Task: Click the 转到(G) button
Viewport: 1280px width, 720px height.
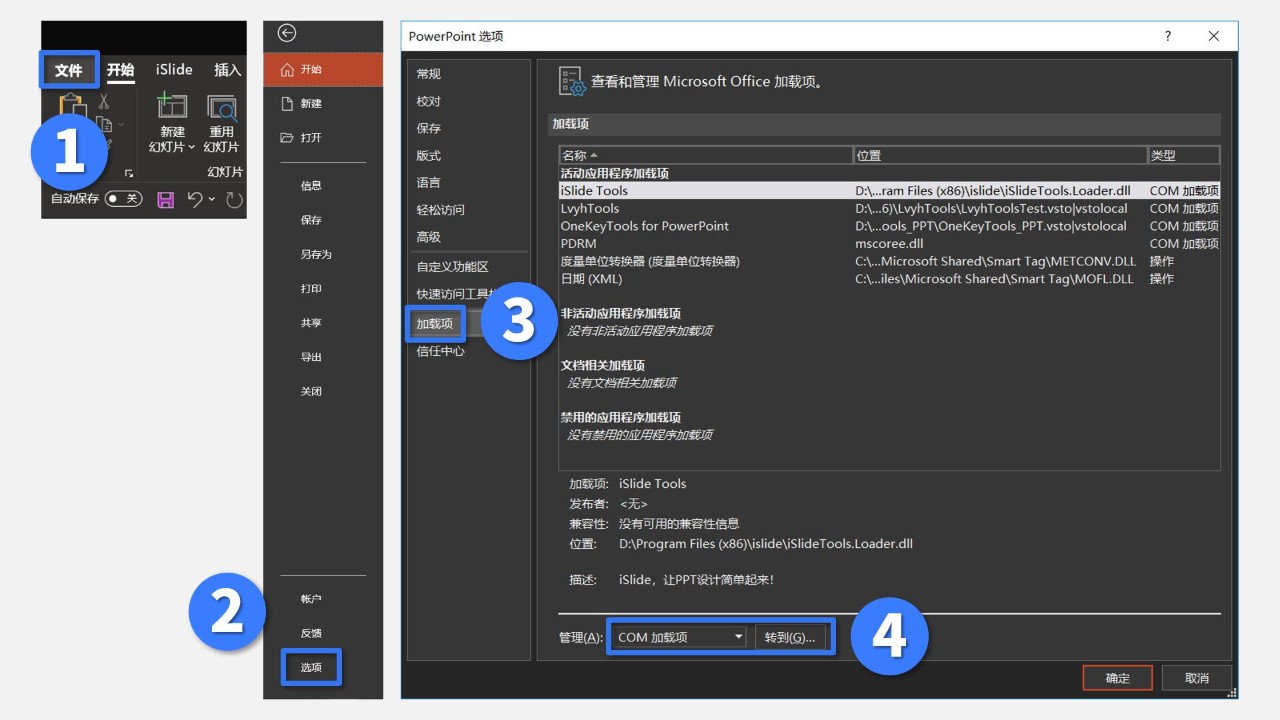Action: tap(790, 636)
